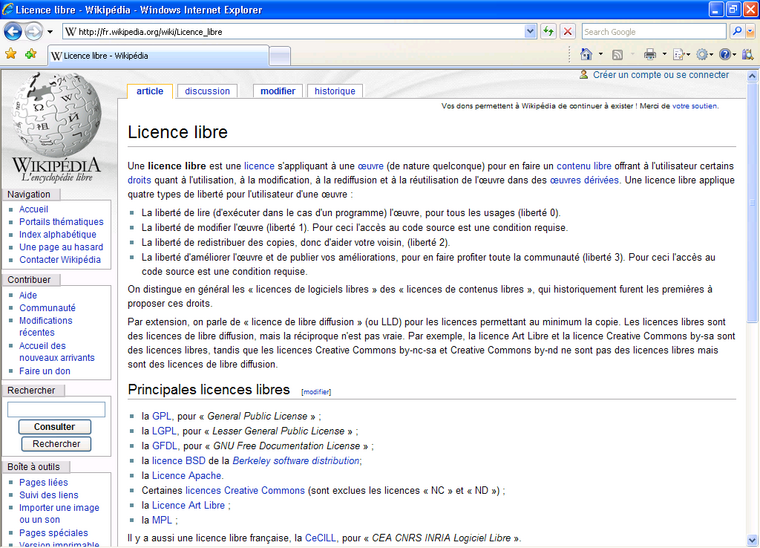Open the Help question mark menu
Screen dimensions: 760x548
point(728,55)
